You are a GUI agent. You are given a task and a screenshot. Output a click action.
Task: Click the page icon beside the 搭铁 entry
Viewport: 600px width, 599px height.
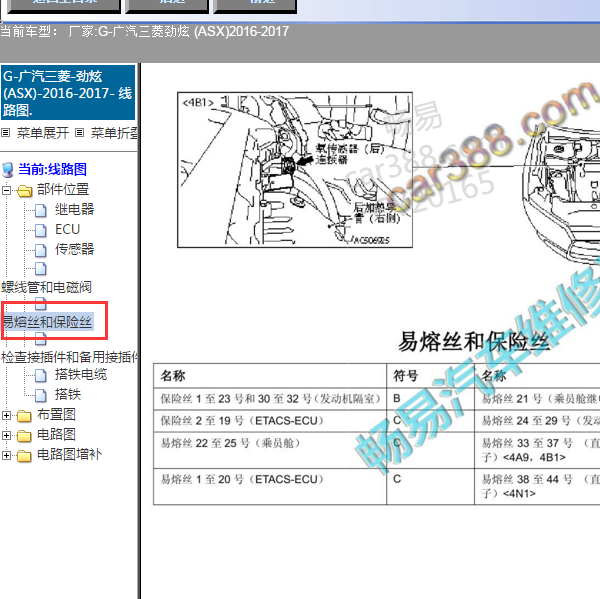point(41,395)
